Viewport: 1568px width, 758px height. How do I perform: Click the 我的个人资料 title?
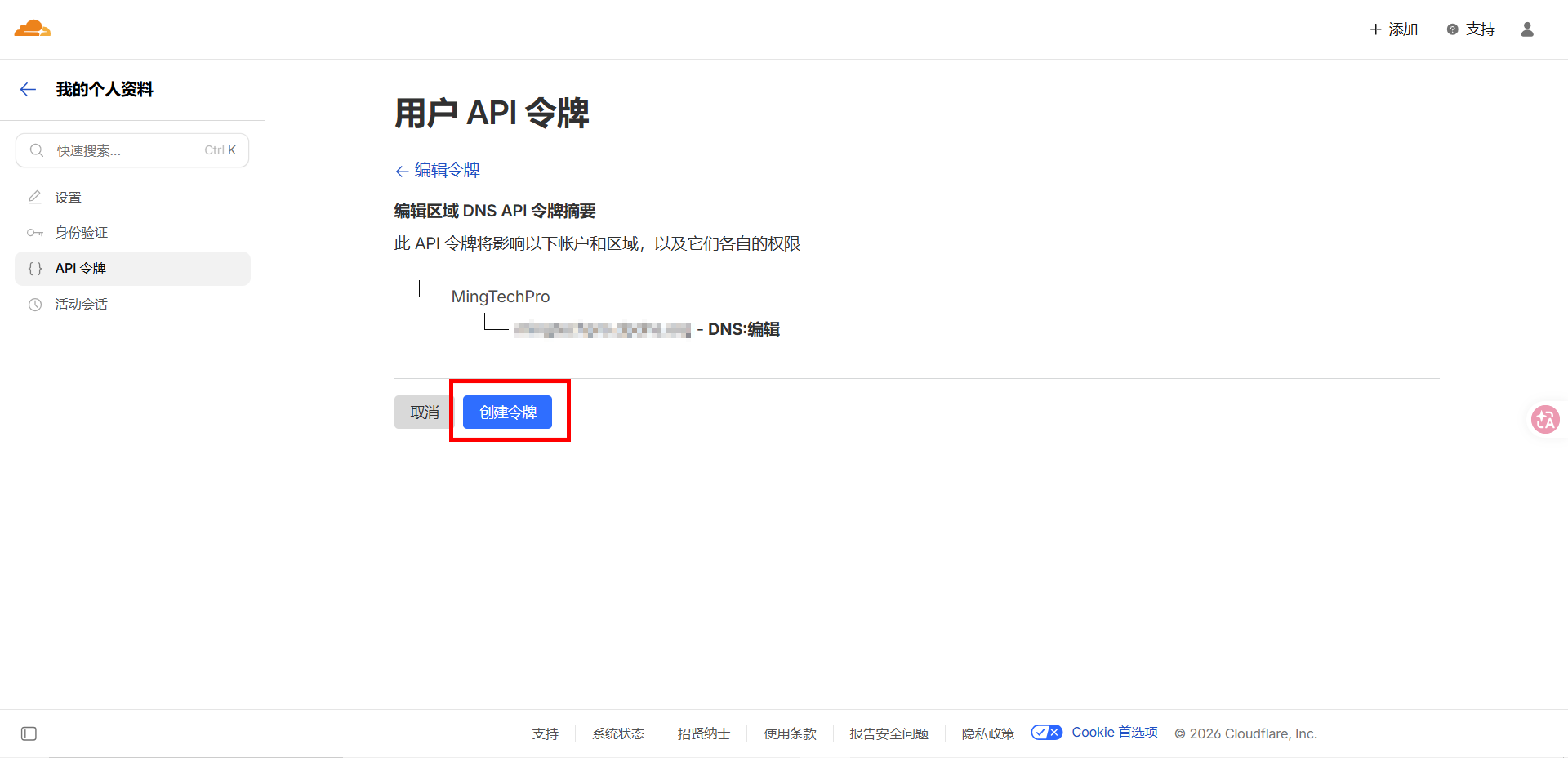click(105, 90)
